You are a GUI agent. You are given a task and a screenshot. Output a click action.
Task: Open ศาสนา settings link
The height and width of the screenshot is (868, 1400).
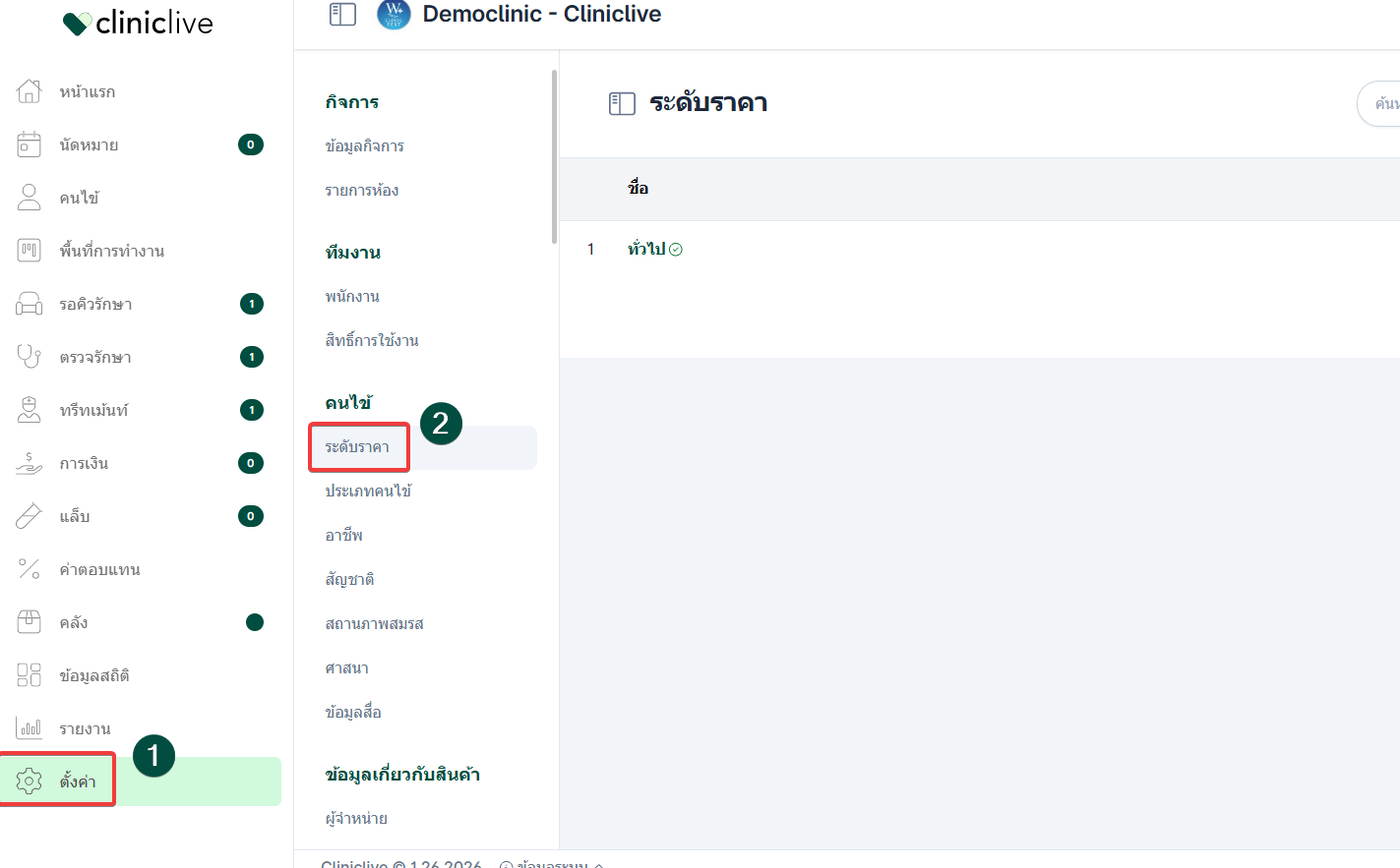(x=347, y=667)
